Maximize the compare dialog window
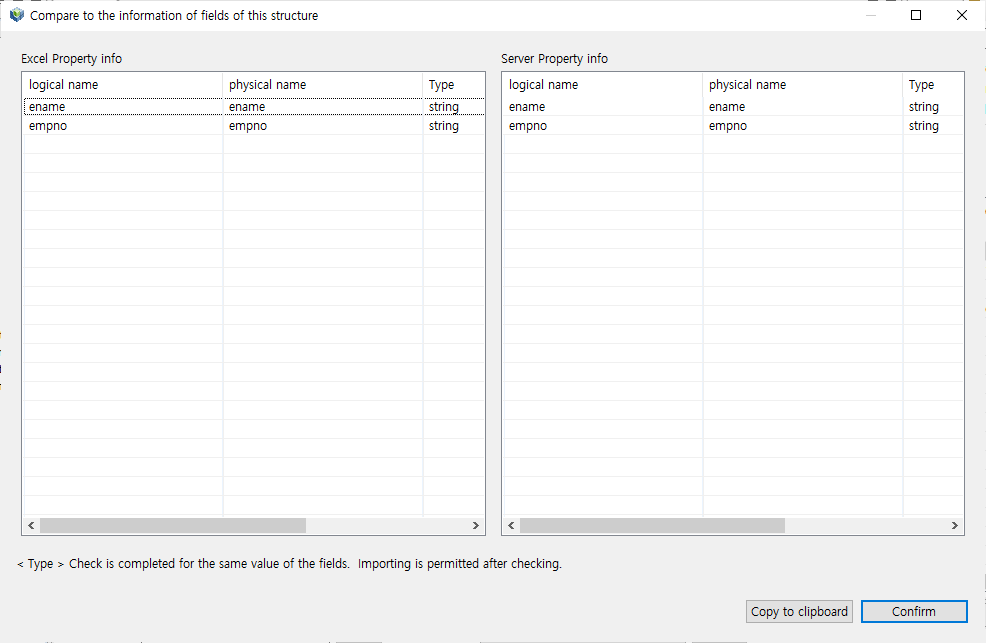The width and height of the screenshot is (986, 643). click(x=916, y=15)
